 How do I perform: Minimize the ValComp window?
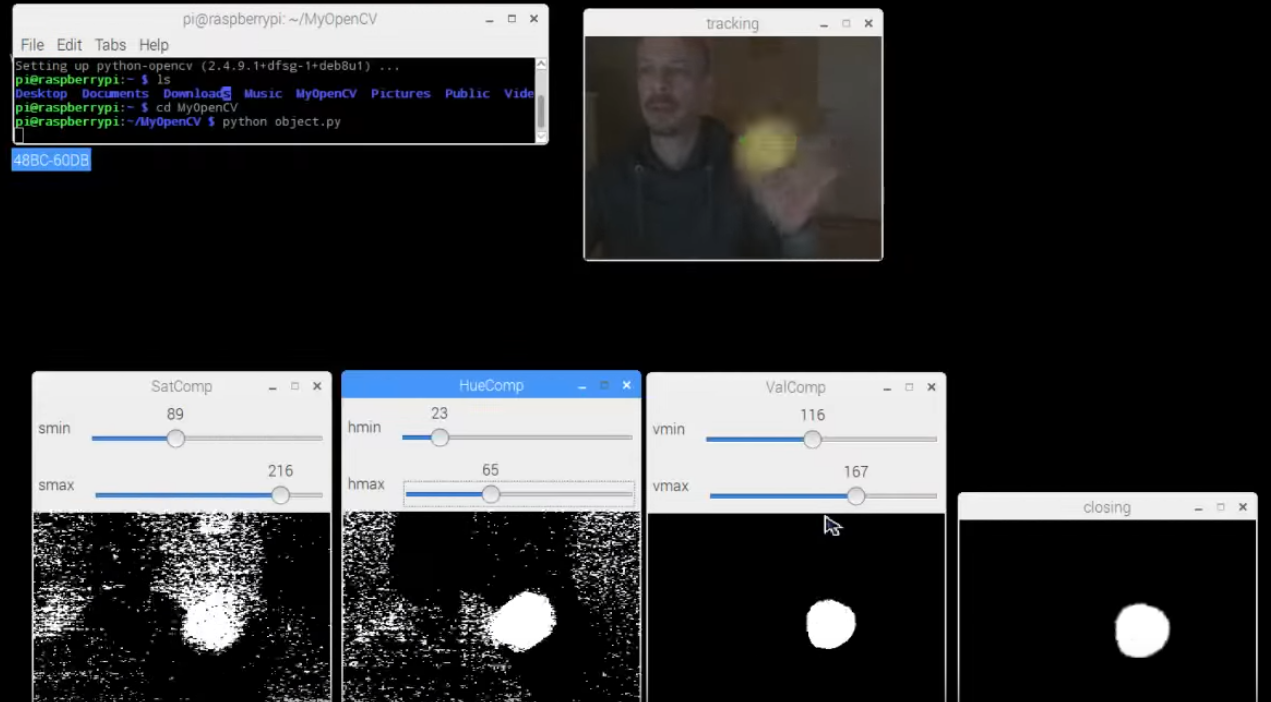pyautogui.click(x=886, y=387)
